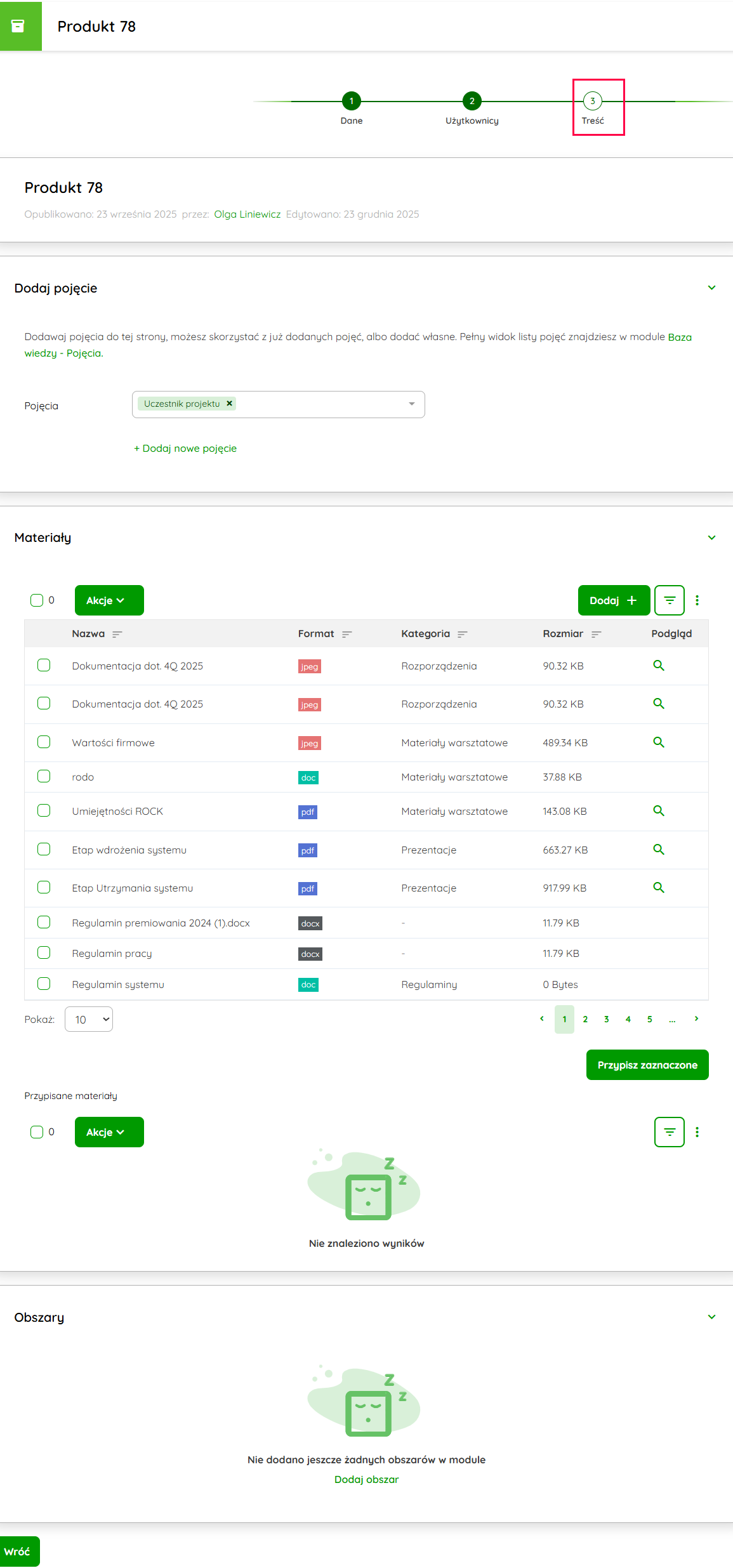Open three-dot menu in the Materiały toolbar

pos(697,600)
